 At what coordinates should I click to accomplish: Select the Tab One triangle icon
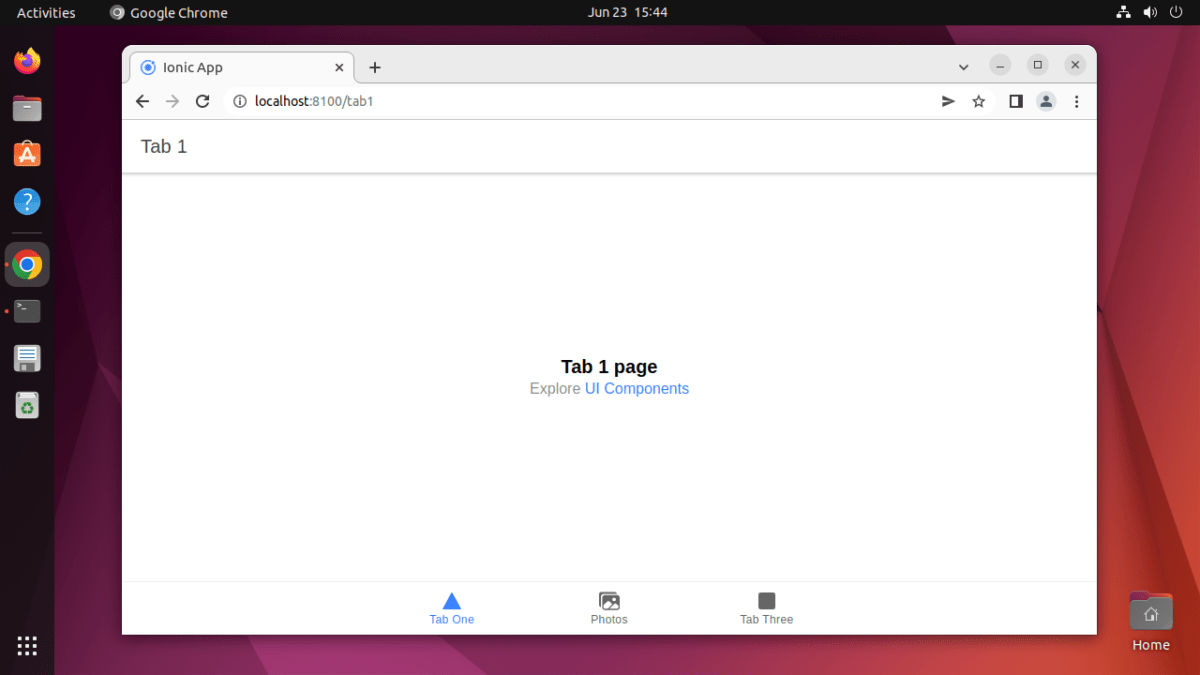pos(451,601)
